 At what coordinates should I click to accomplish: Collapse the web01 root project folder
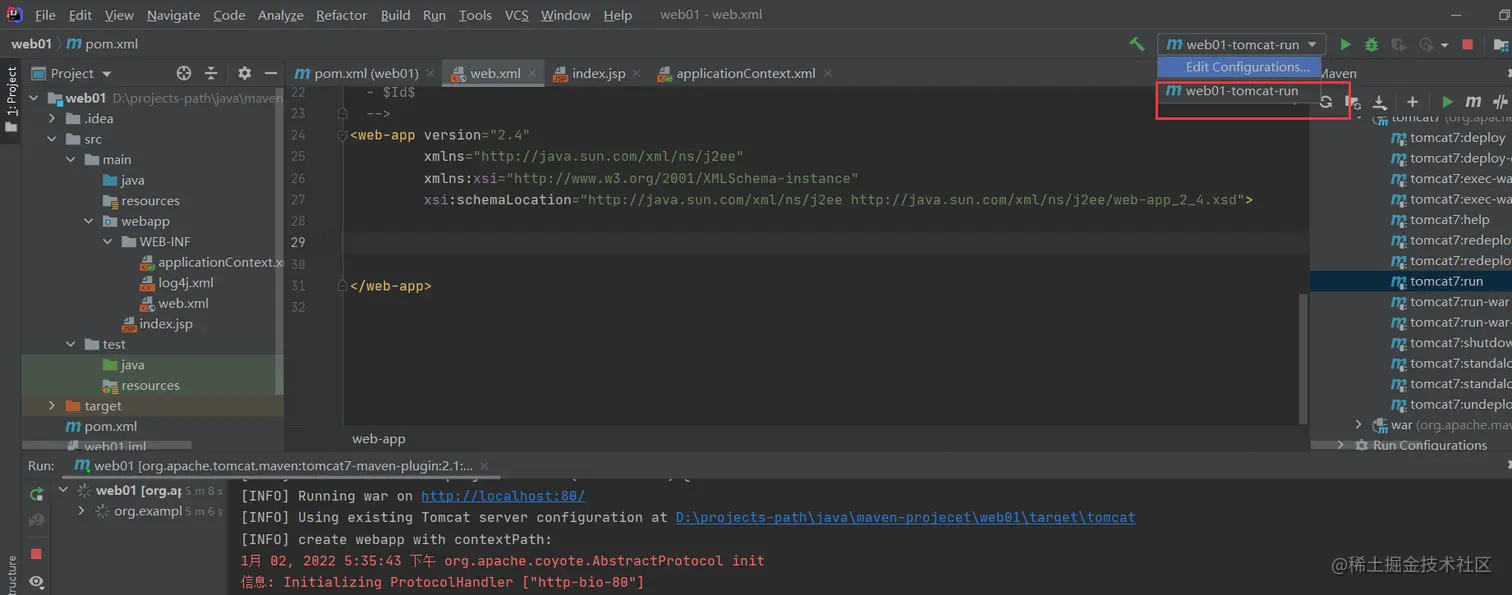tap(33, 98)
